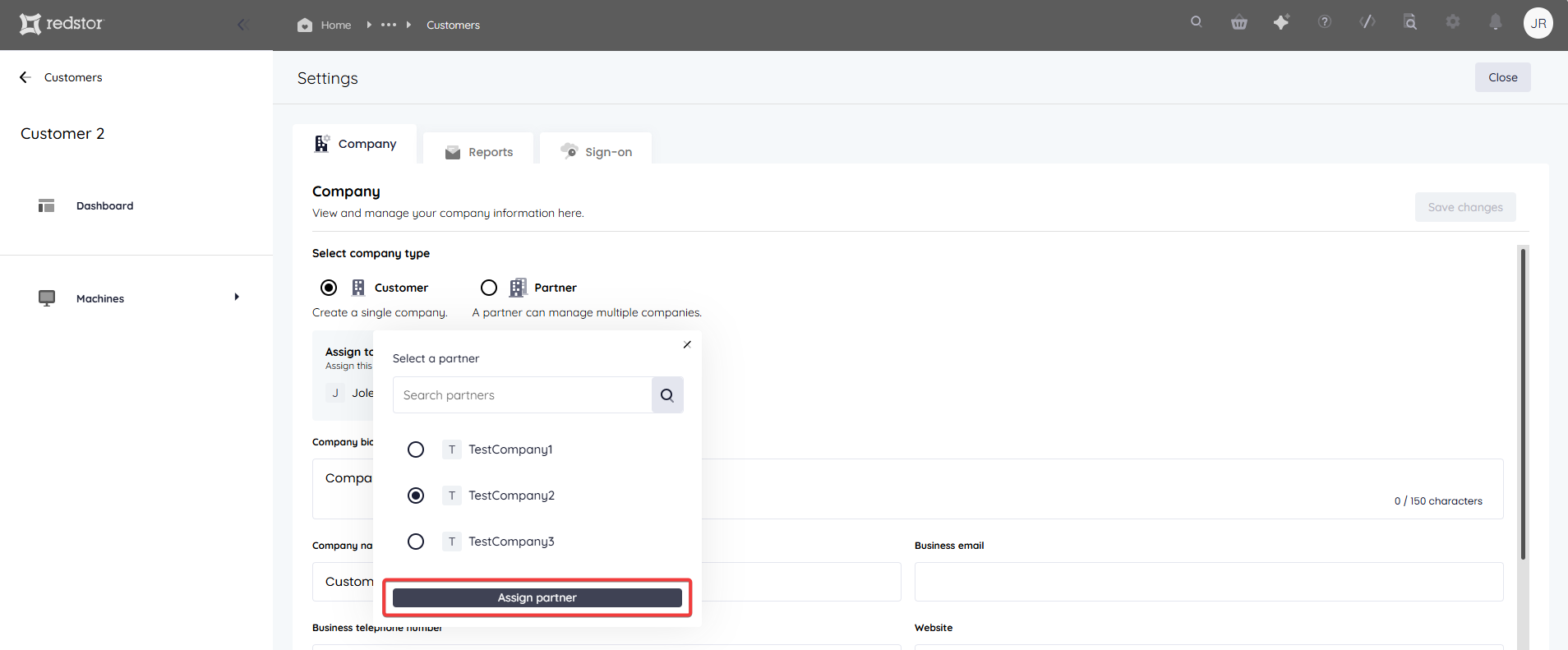Choose TestCompany2 radio button
This screenshot has height=650, width=1568.
tap(416, 496)
